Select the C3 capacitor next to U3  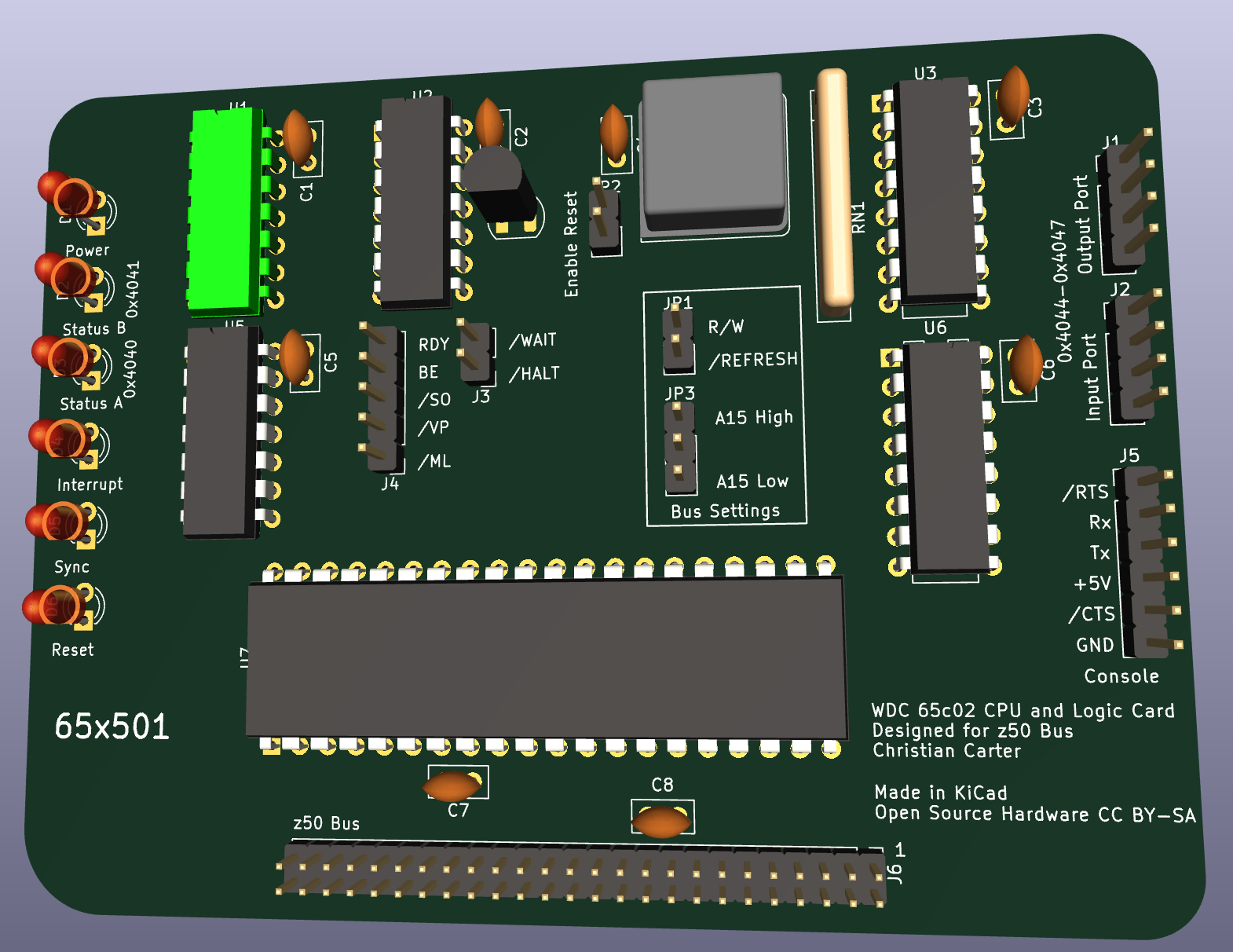pyautogui.click(x=1013, y=95)
